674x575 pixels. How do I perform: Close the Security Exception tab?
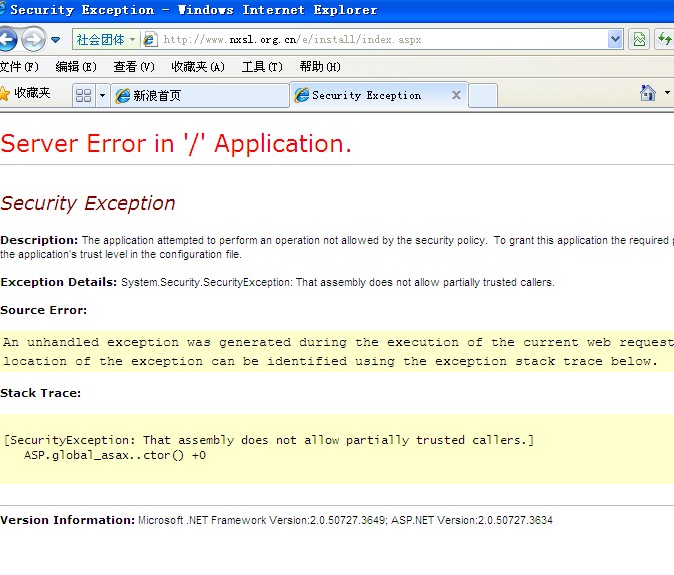[x=456, y=95]
